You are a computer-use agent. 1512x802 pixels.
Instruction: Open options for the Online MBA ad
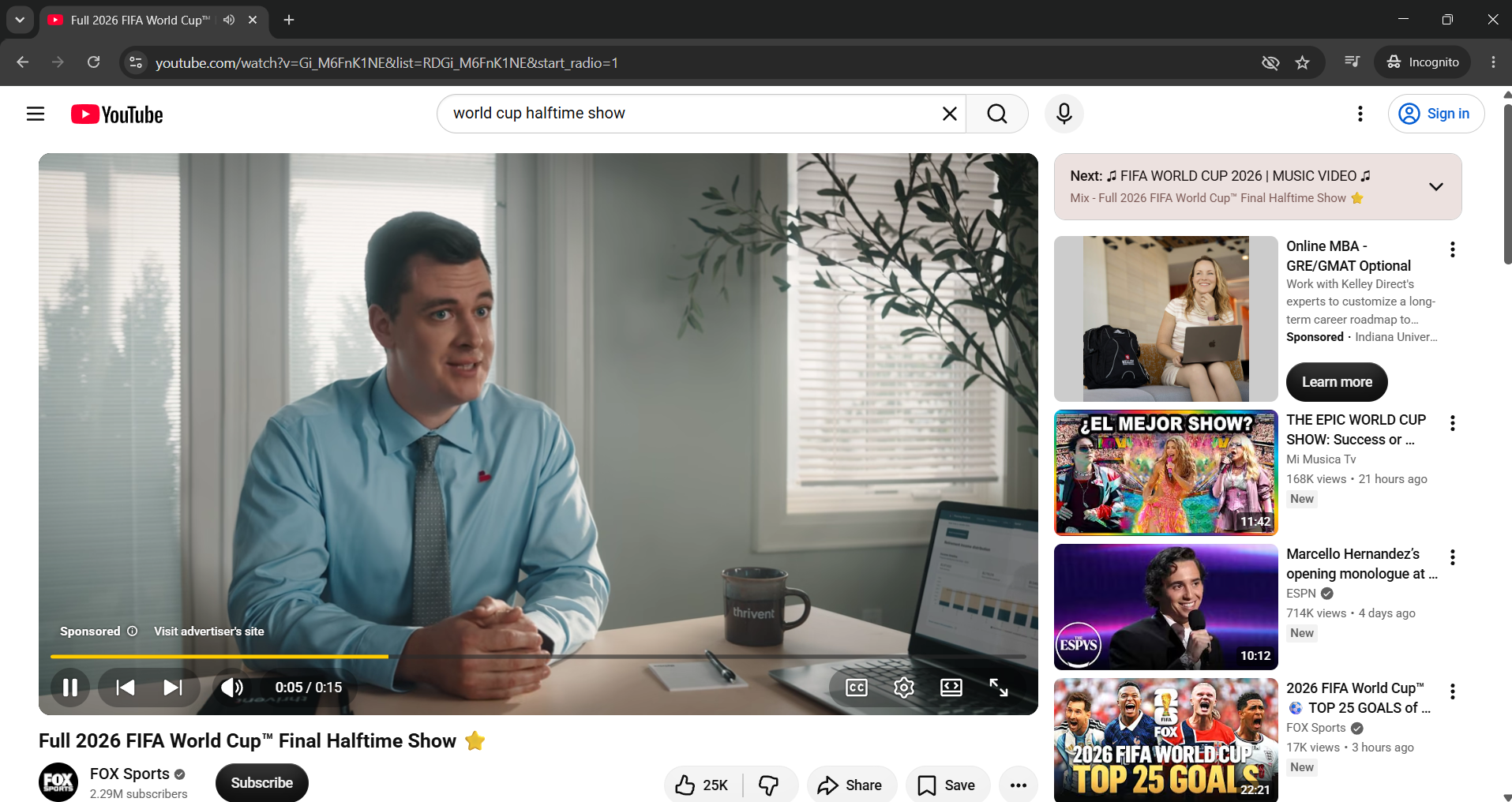pyautogui.click(x=1452, y=249)
